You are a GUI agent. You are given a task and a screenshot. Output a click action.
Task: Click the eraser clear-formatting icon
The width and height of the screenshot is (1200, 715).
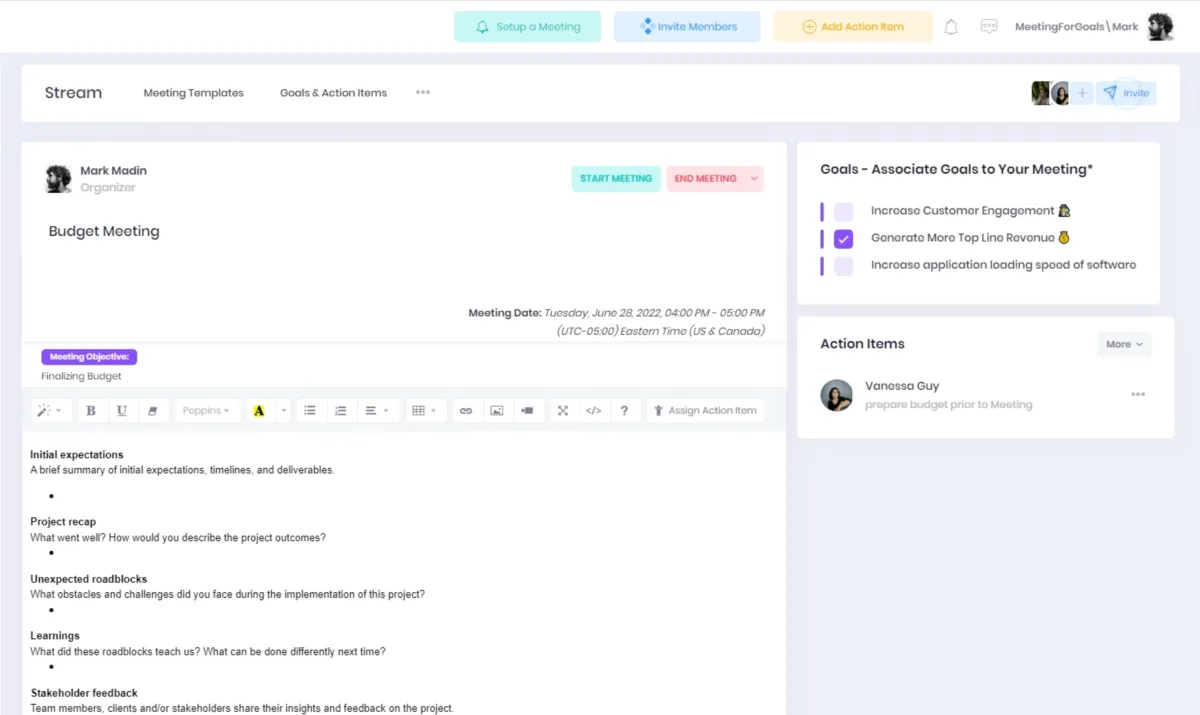(x=152, y=411)
